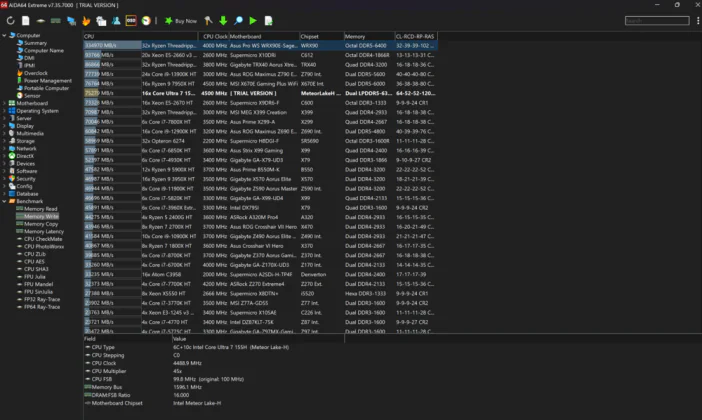Open the vertical dots menu icon
702x420 pixels.
coord(698,21)
